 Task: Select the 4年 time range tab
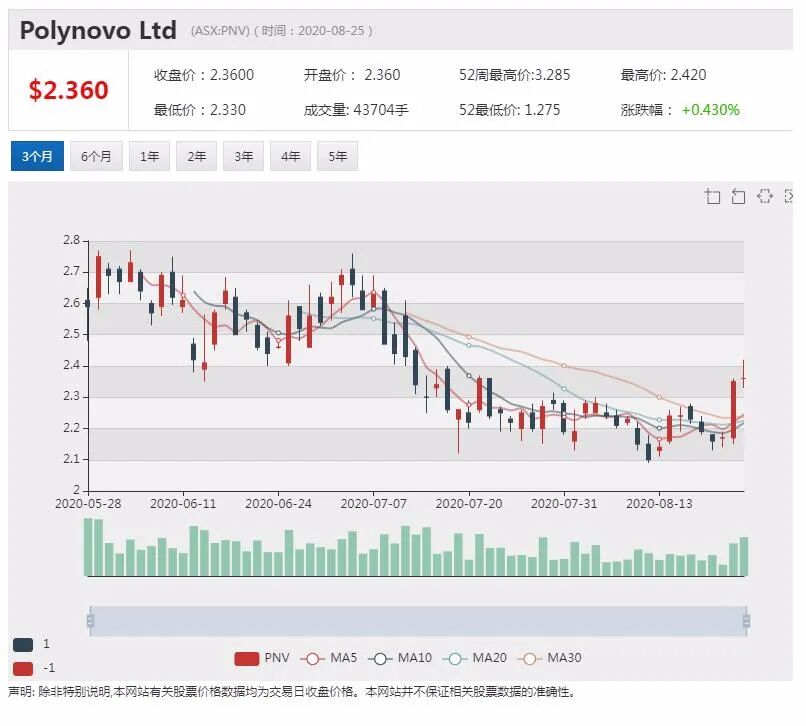coord(290,156)
